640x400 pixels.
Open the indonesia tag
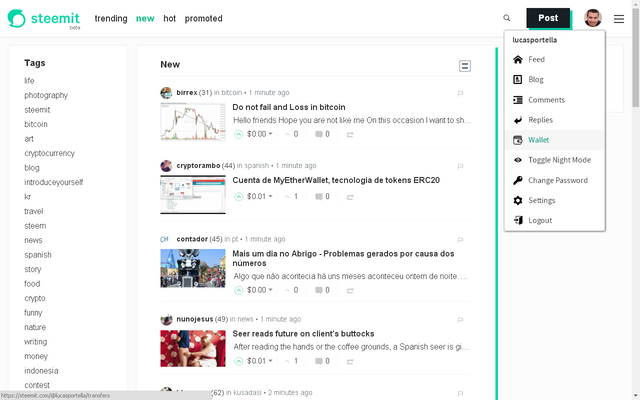pos(41,371)
